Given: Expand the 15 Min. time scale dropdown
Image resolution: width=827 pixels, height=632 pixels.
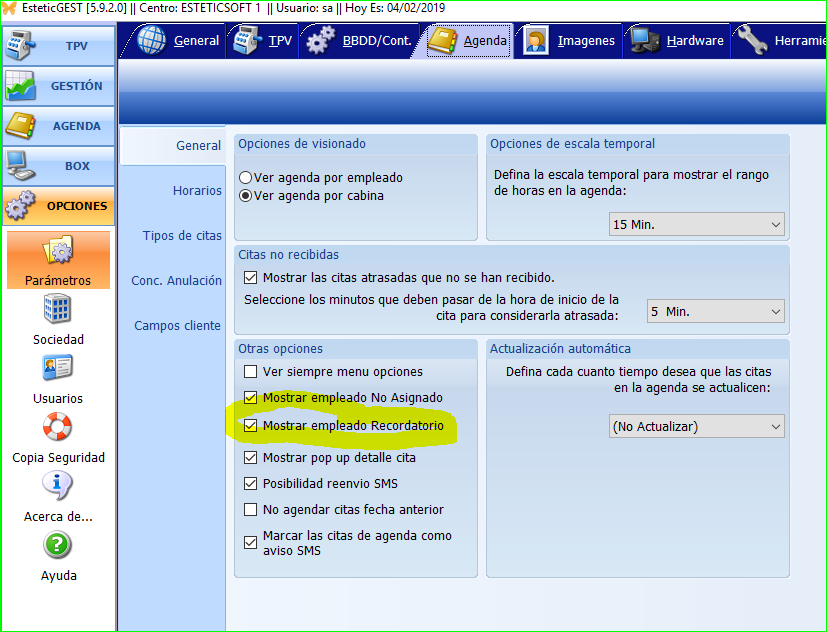Looking at the screenshot, I should (x=697, y=225).
